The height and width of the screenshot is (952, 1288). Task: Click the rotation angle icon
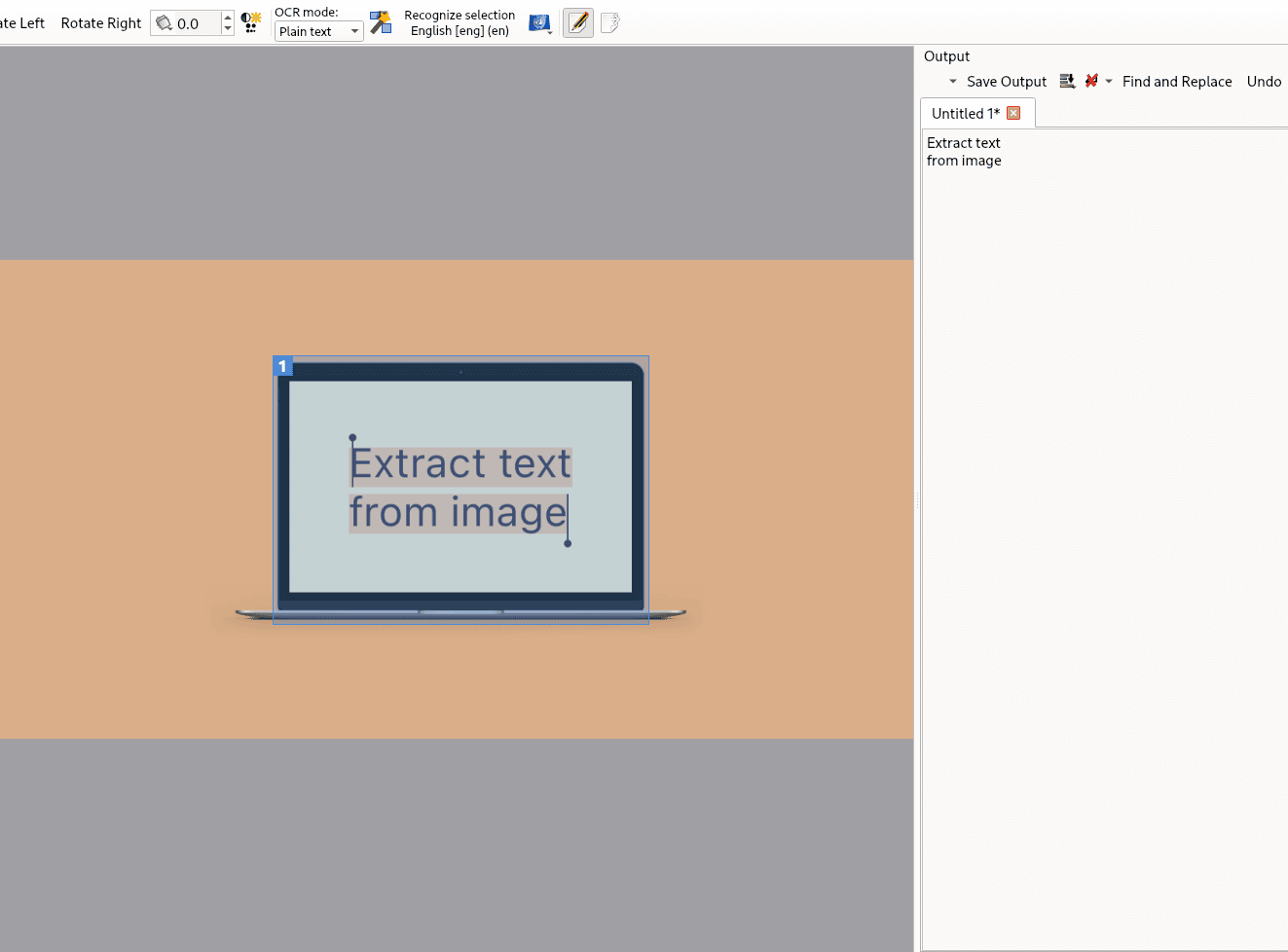165,23
